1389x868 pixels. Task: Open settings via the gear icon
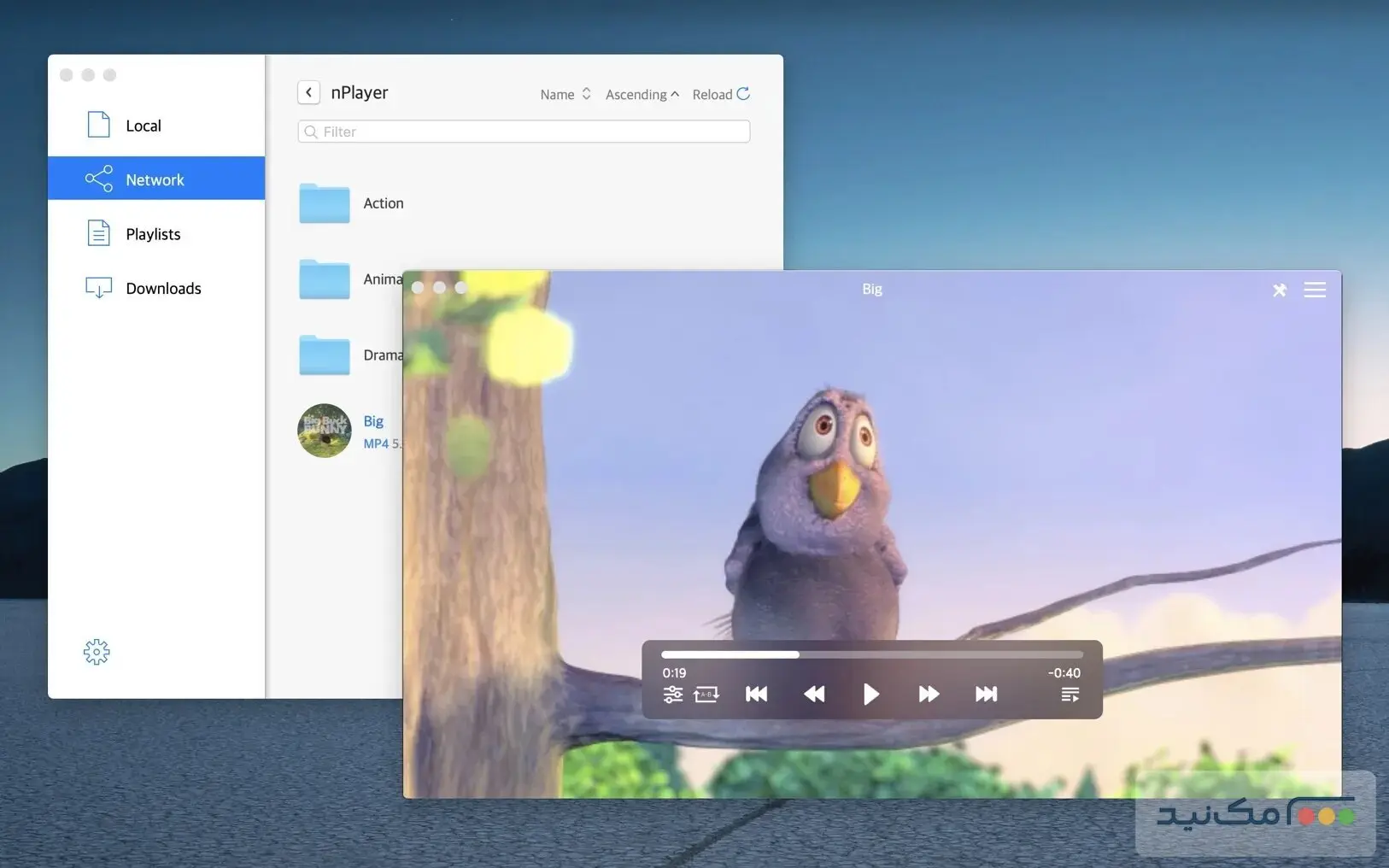click(97, 652)
